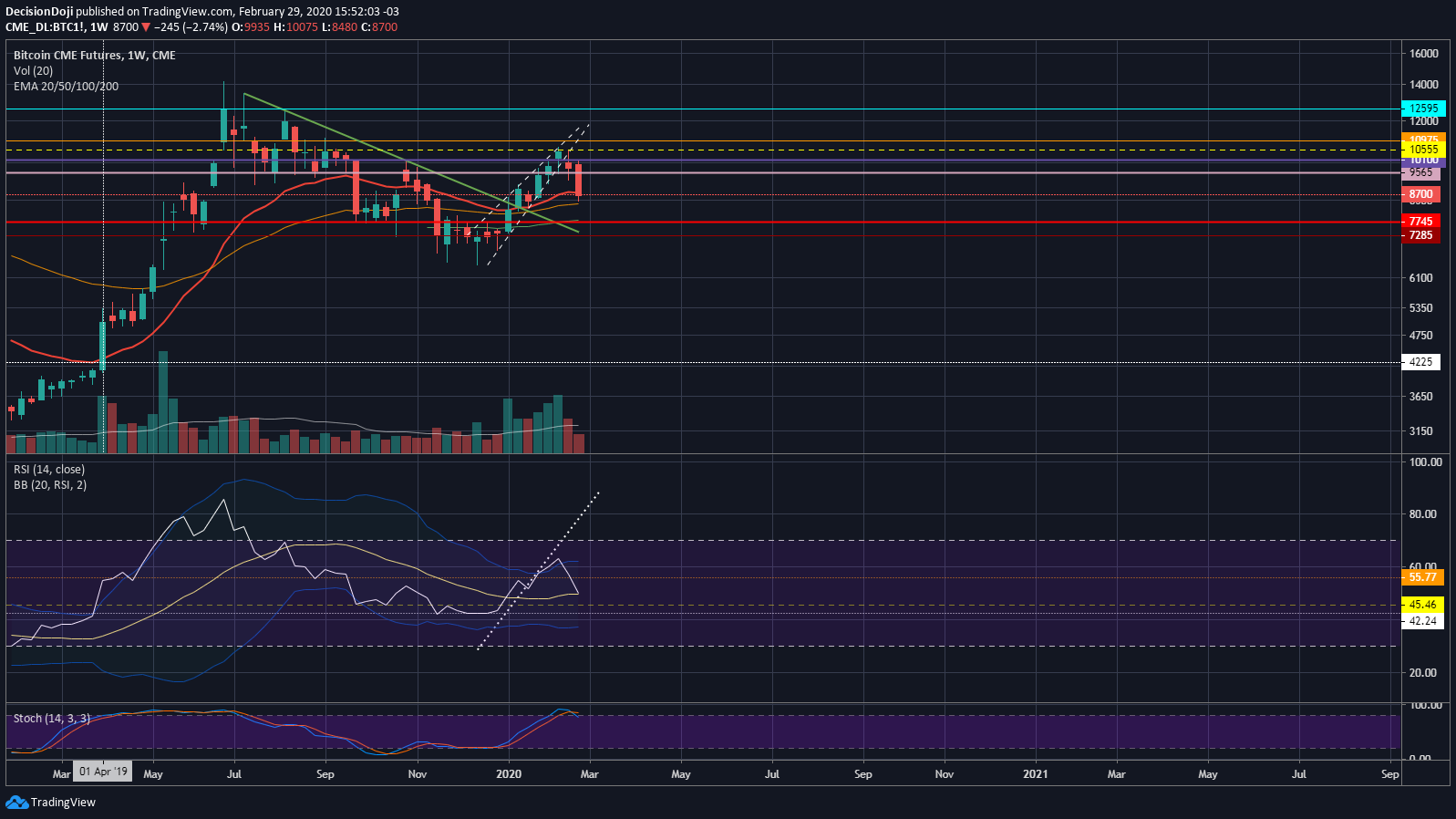Image resolution: width=1456 pixels, height=819 pixels.
Task: Click the 3650 price axis tick
Action: click(x=1420, y=397)
